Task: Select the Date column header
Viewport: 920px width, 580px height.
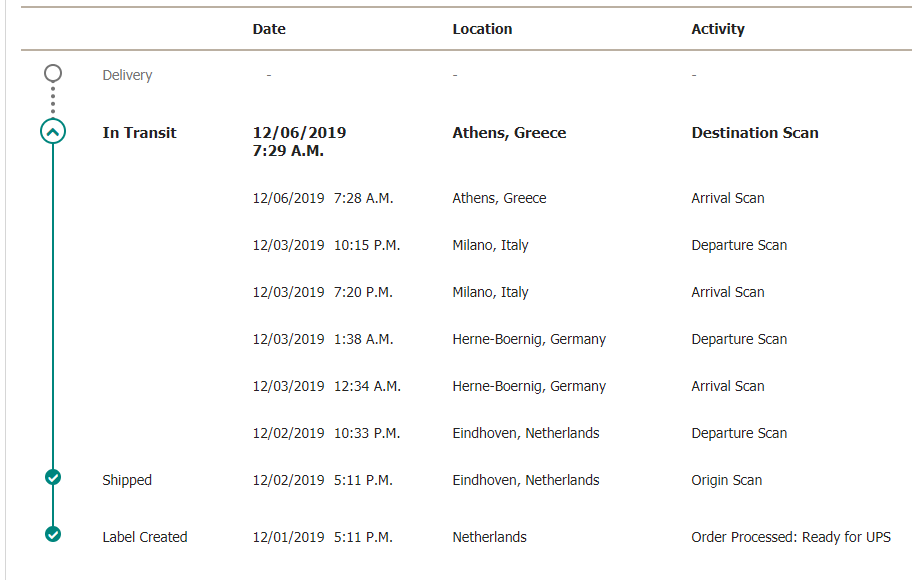Action: [x=269, y=29]
